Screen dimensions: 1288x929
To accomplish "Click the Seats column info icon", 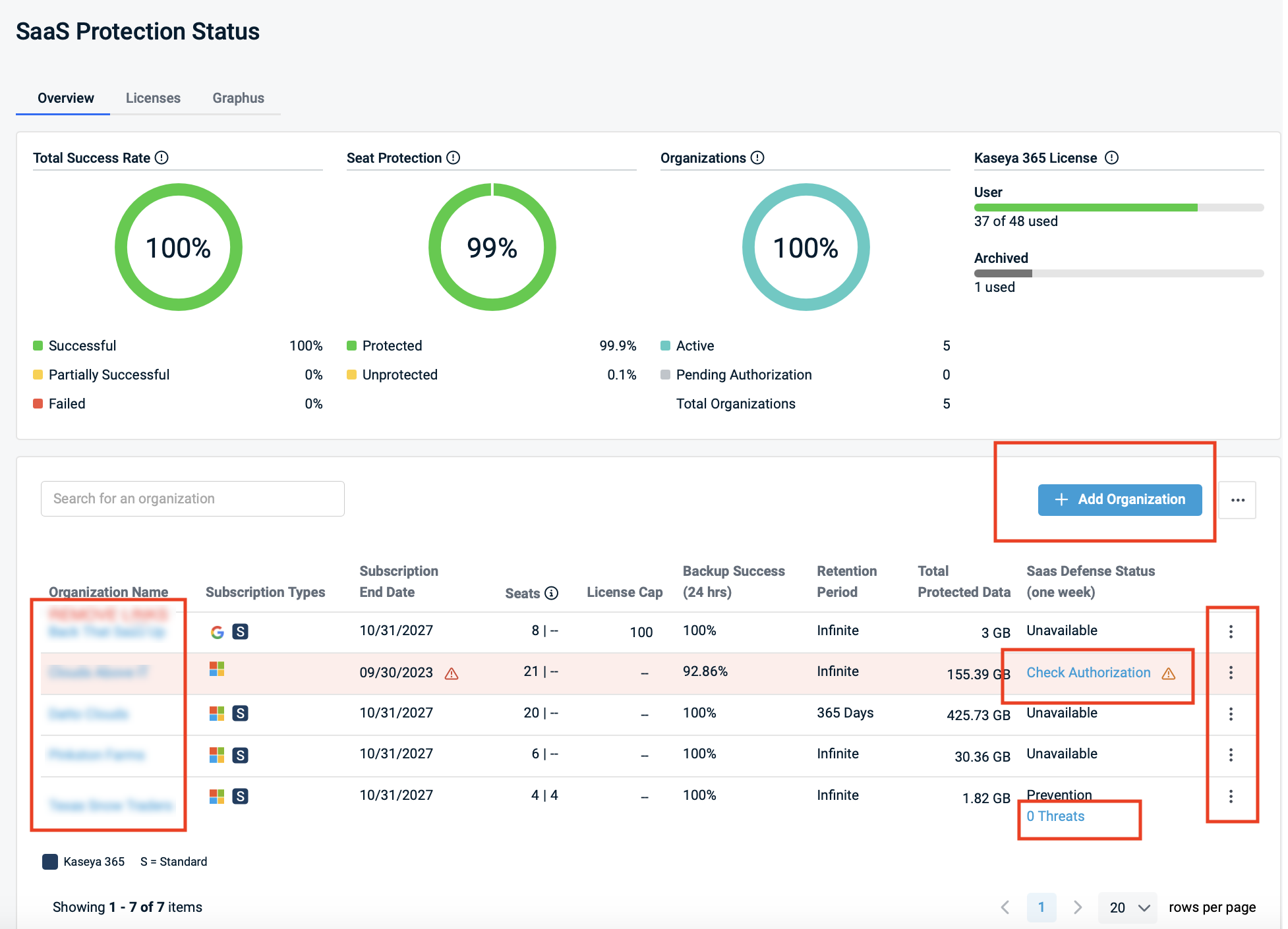I will click(x=552, y=593).
